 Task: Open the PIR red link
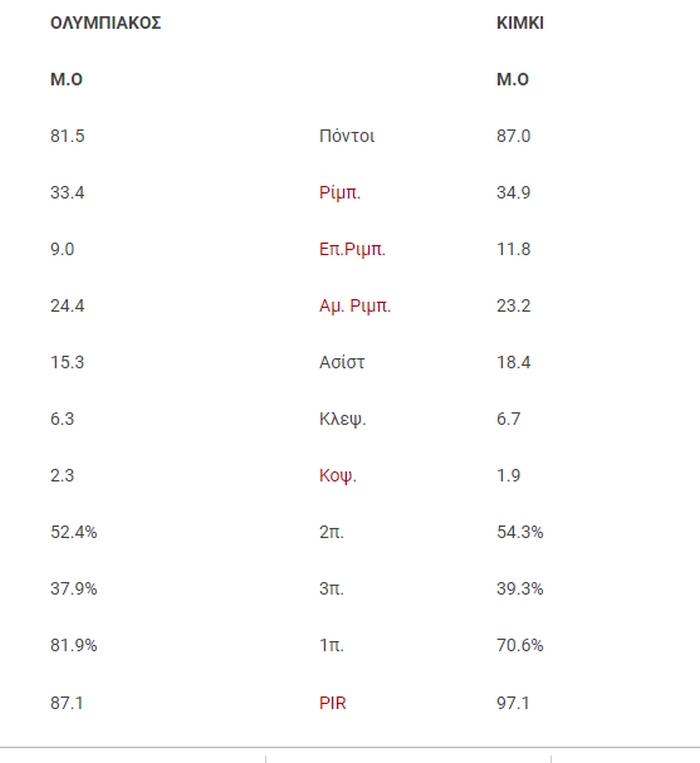(x=332, y=703)
